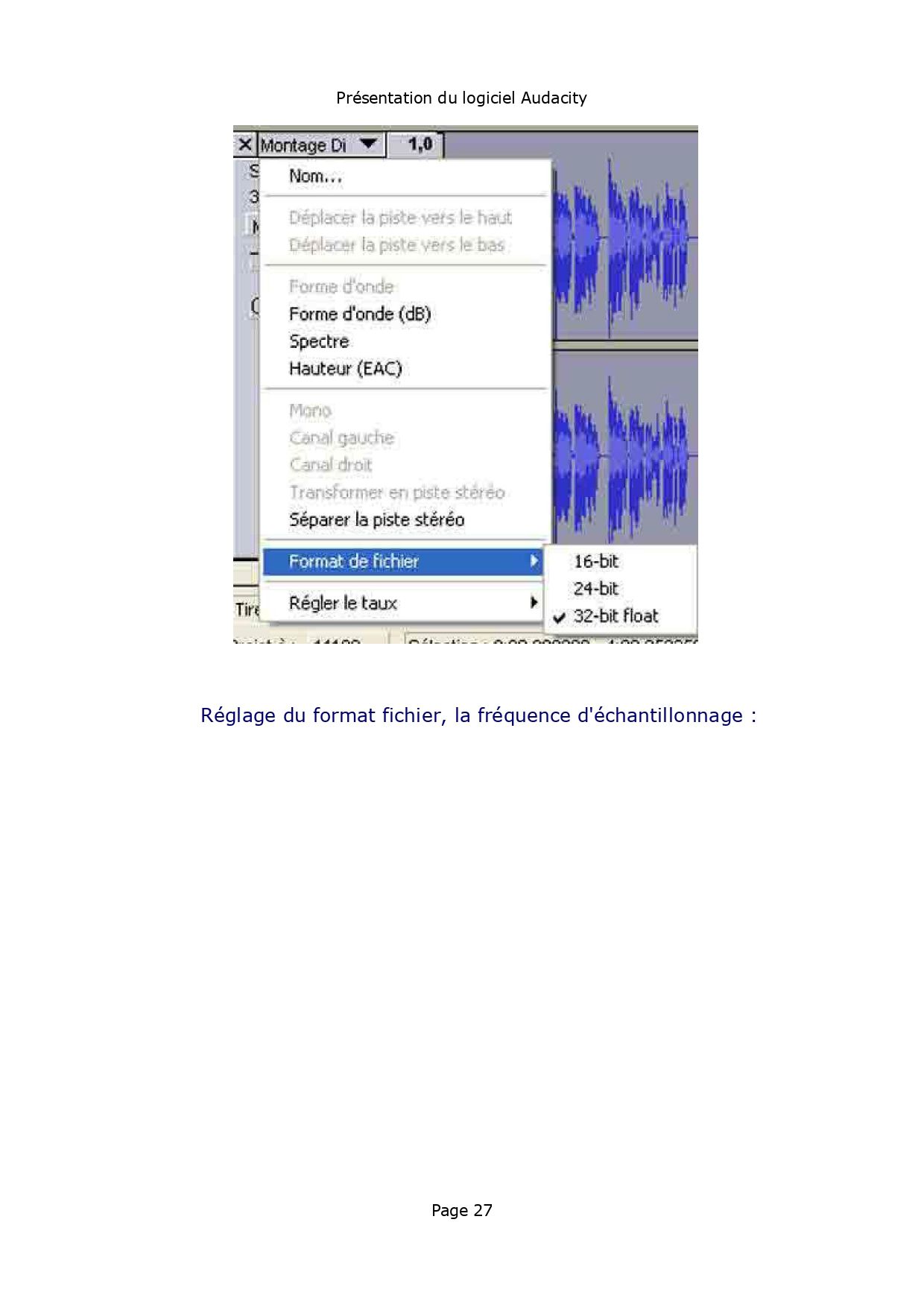Choose 24-bit sample format
The width and height of the screenshot is (924, 1307).
tap(595, 589)
